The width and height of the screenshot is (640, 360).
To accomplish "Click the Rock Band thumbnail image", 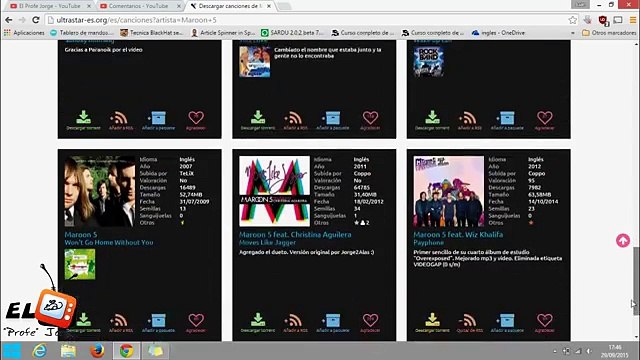I will pyautogui.click(x=429, y=62).
